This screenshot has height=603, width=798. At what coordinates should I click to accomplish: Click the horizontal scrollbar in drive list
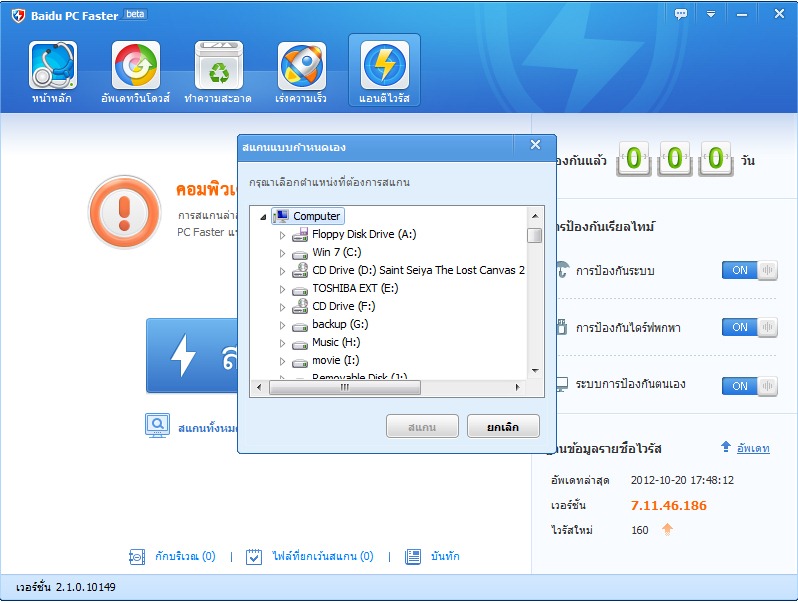[x=344, y=387]
